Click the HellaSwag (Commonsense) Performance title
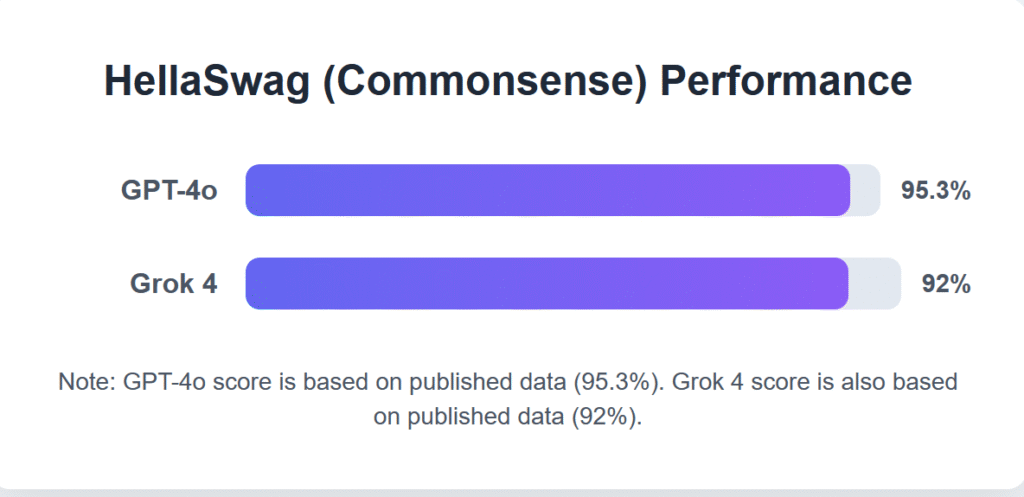 507,82
